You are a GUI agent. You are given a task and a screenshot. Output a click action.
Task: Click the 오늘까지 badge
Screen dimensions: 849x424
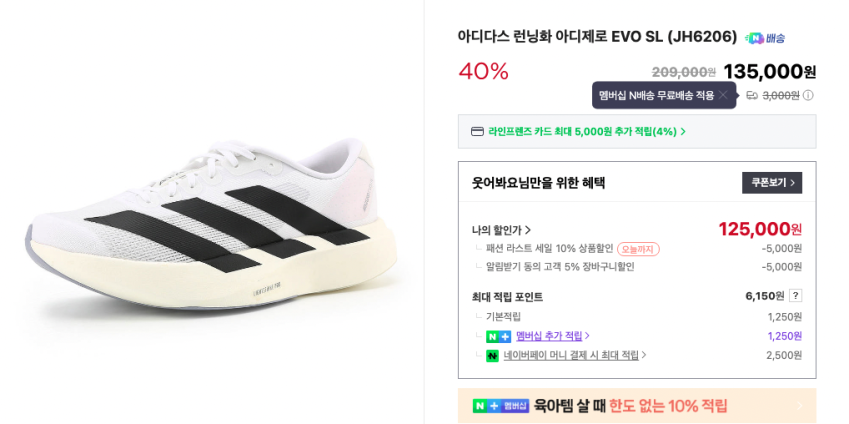(638, 249)
